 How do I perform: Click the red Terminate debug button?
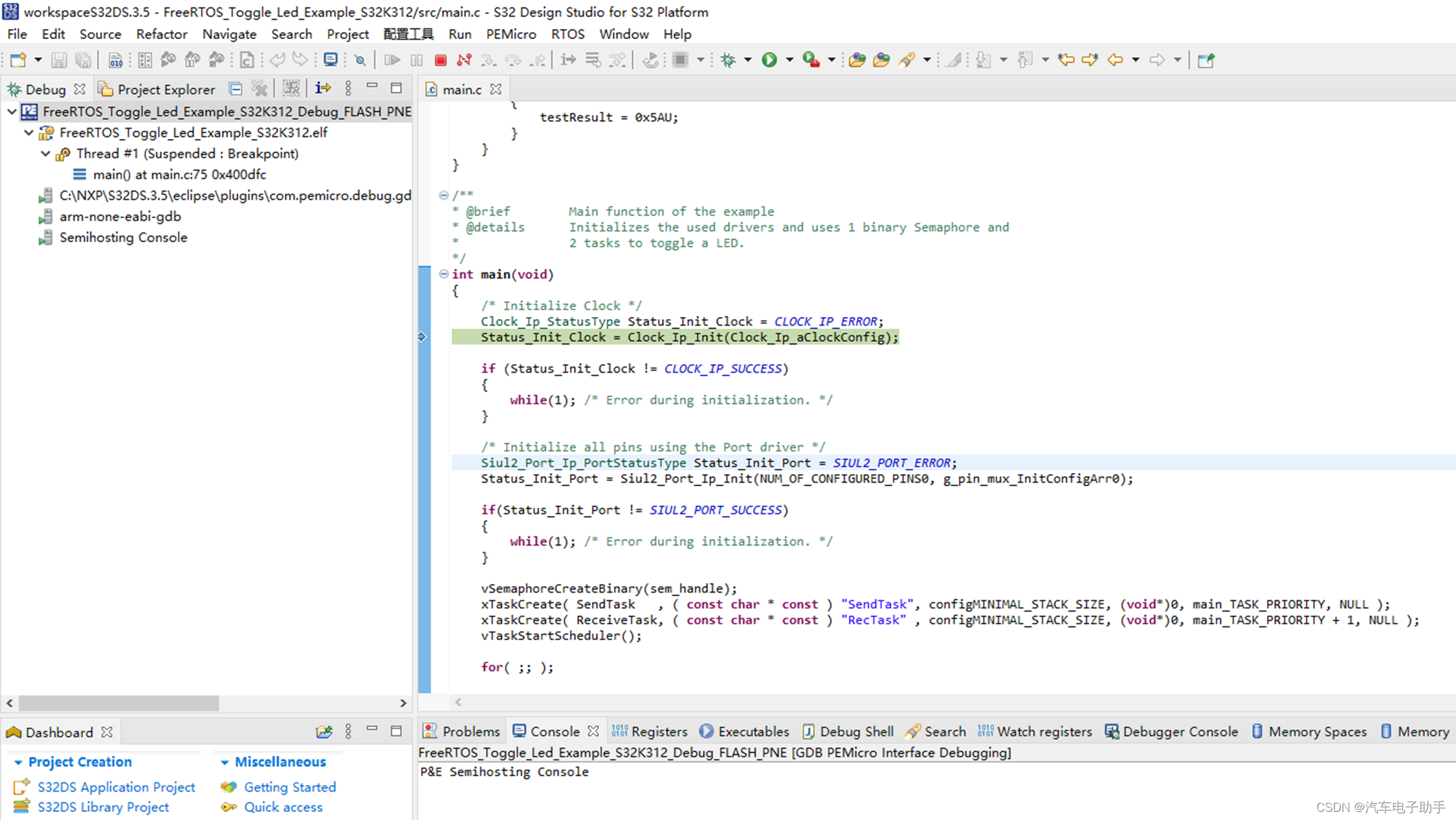[441, 60]
